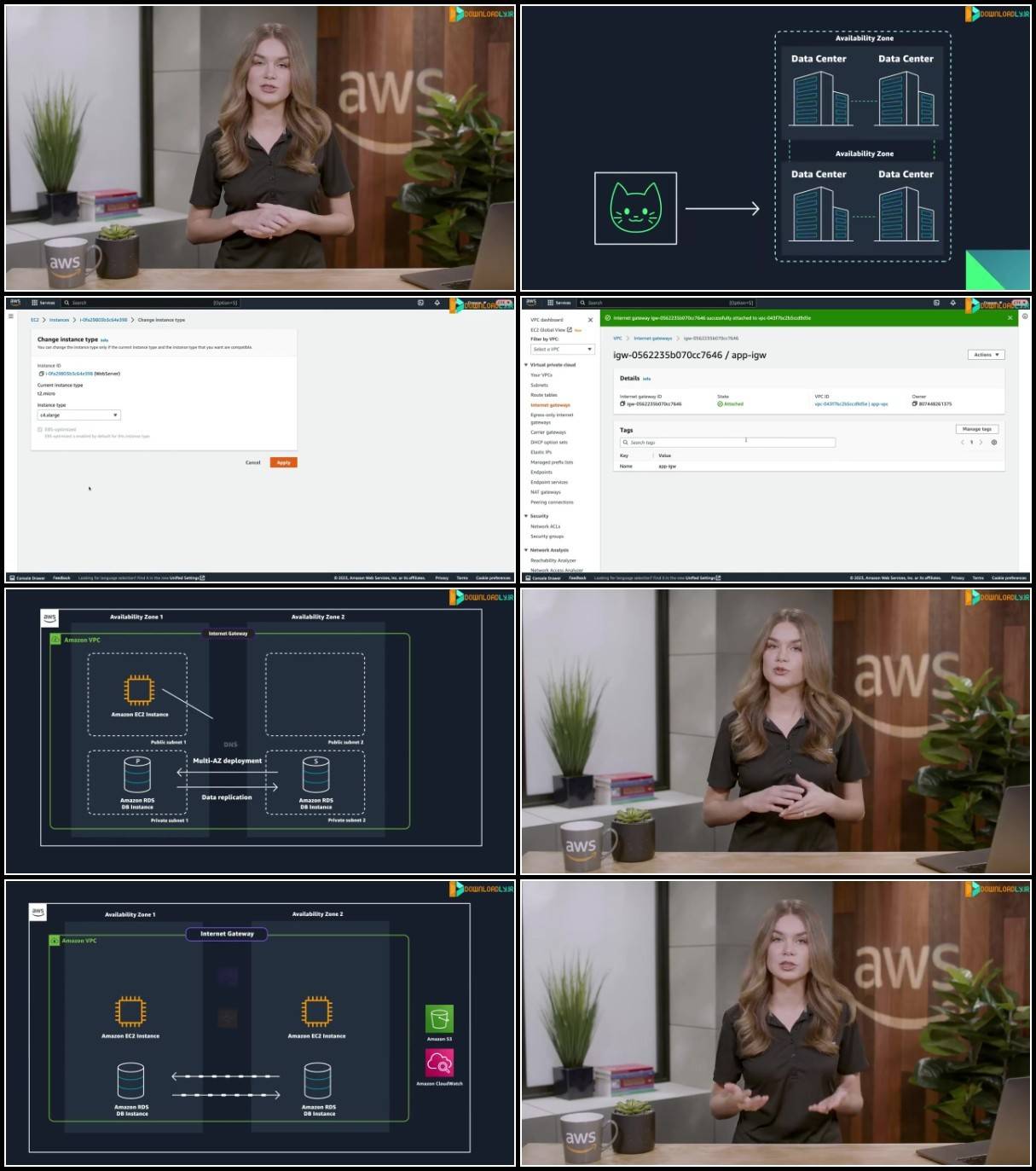This screenshot has height=1171, width=1036.
Task: Copy the Internet gateway ID using copy icon
Action: [x=622, y=404]
